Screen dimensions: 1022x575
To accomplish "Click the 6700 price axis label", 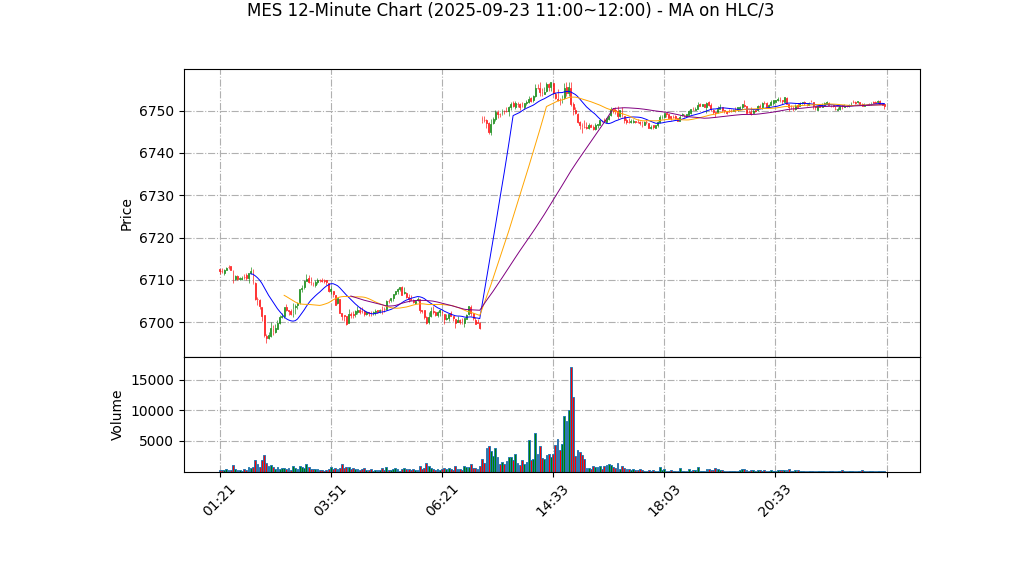I will tap(156, 323).
